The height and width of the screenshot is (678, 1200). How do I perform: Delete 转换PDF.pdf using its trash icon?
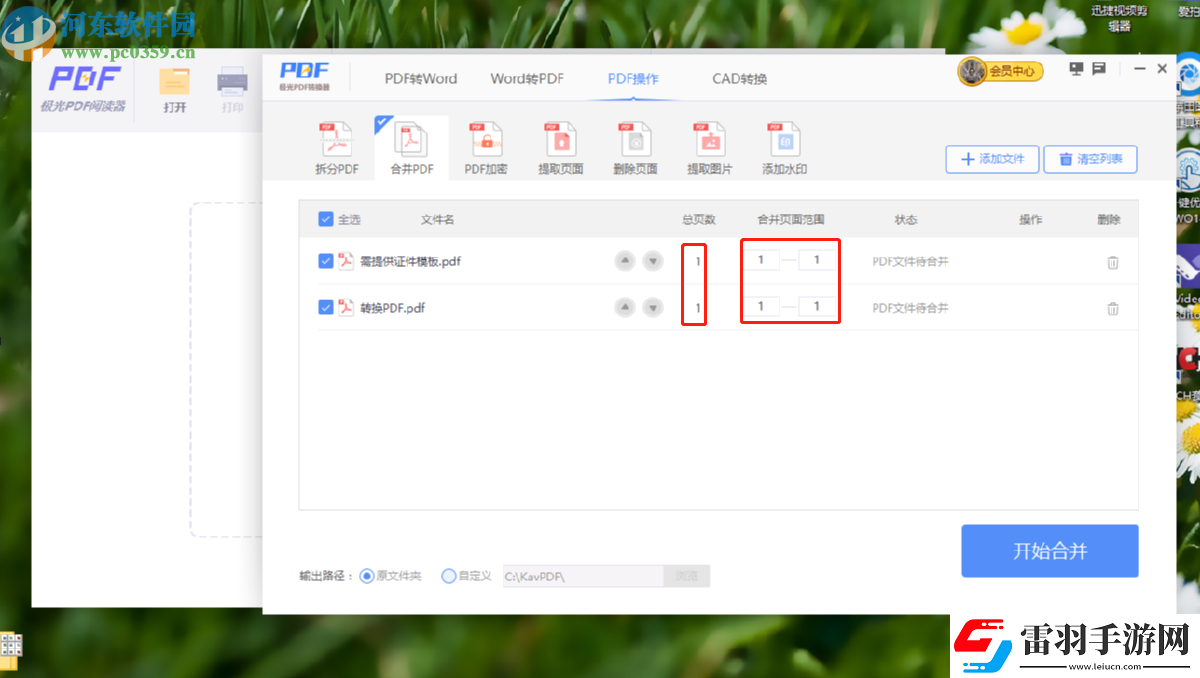coord(1113,308)
